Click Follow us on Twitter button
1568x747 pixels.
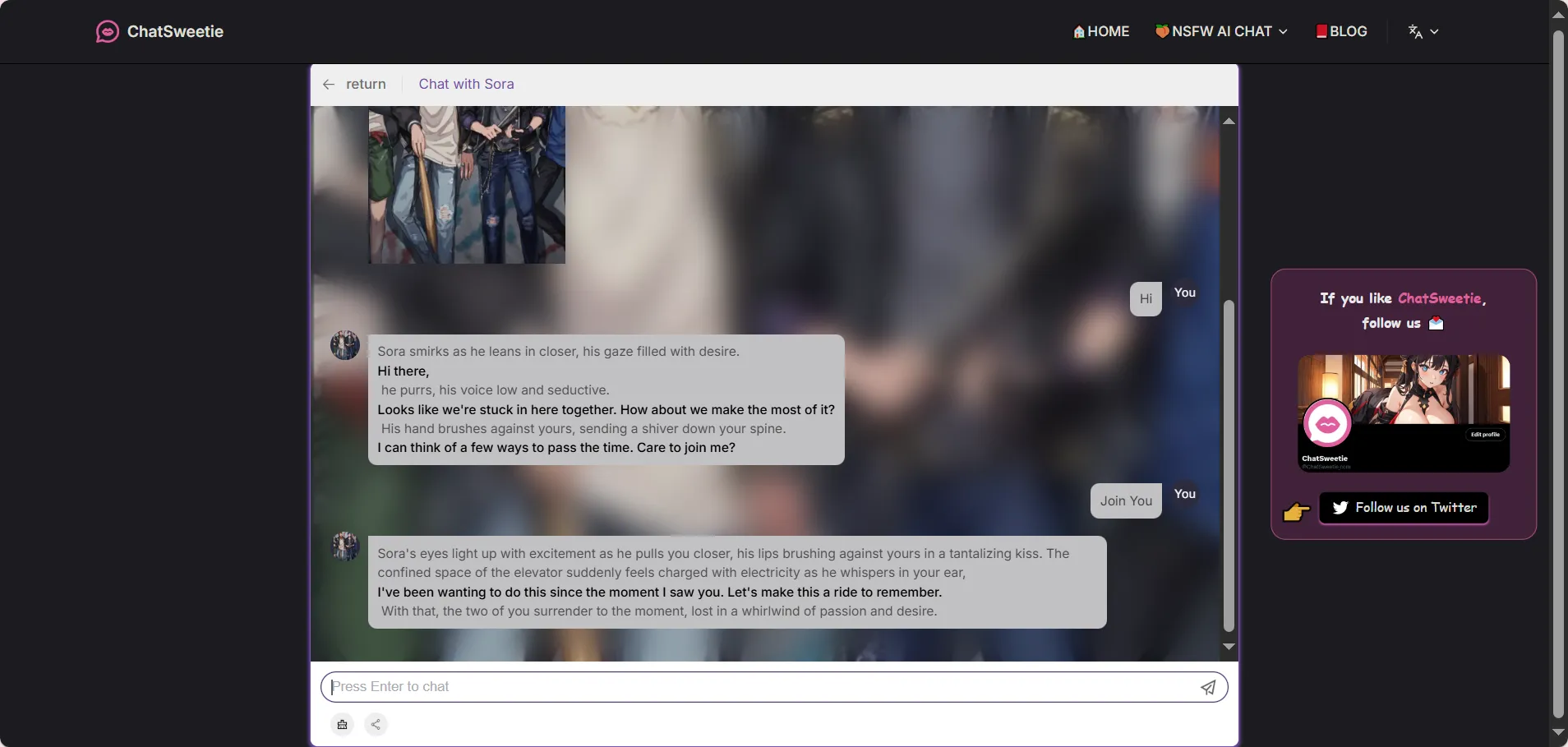pyautogui.click(x=1404, y=508)
